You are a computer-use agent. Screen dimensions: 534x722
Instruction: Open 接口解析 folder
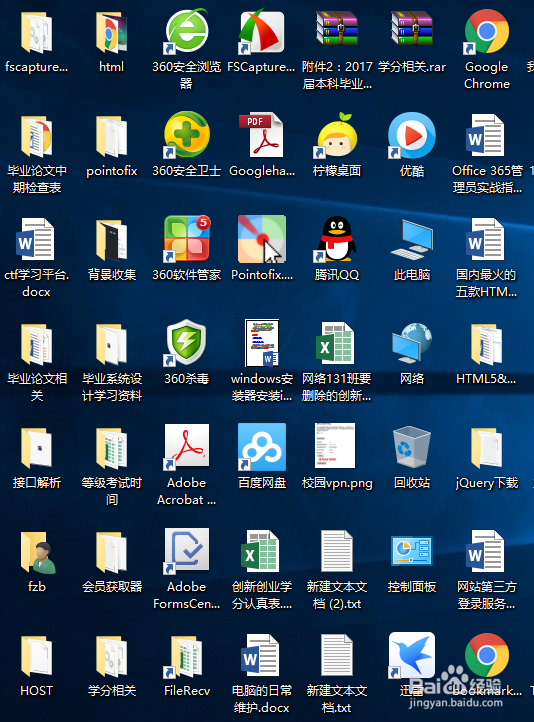[x=36, y=449]
